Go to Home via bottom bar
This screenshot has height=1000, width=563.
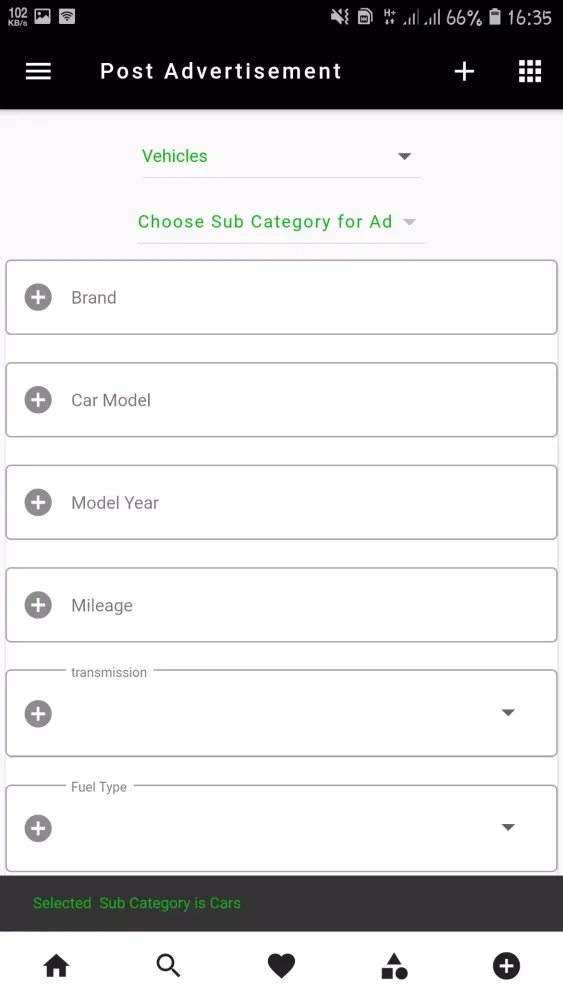(x=56, y=966)
